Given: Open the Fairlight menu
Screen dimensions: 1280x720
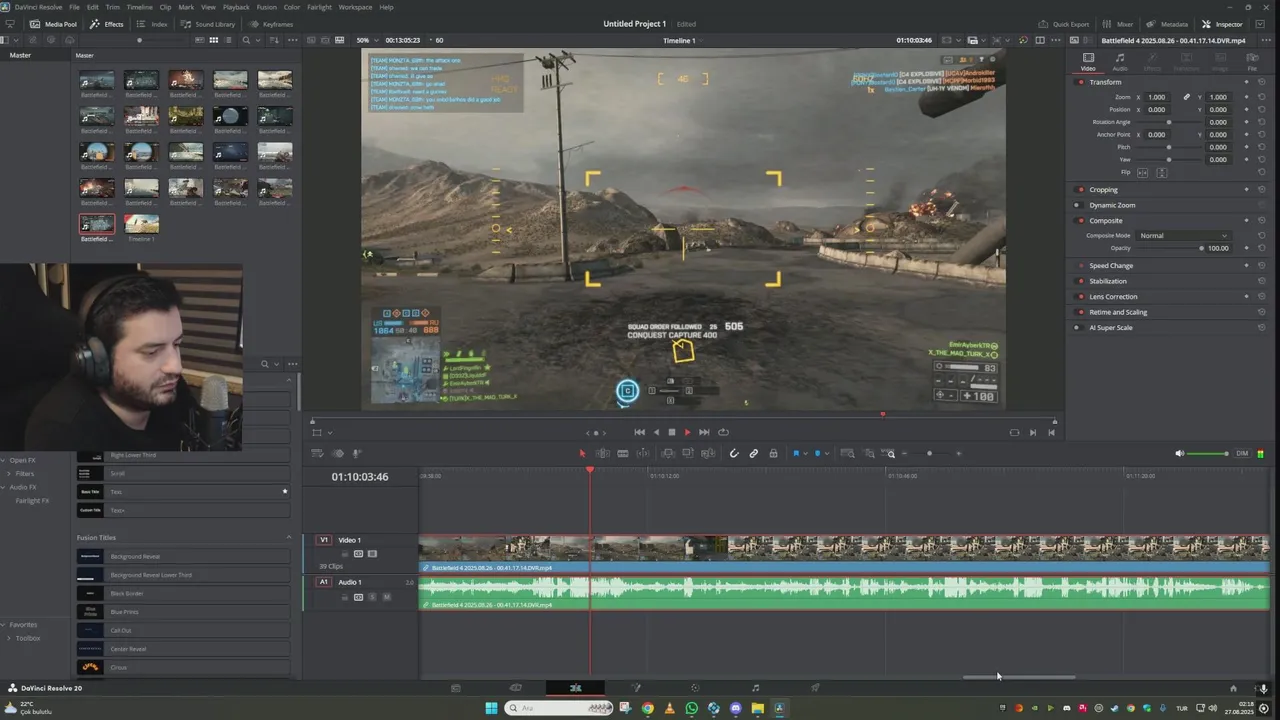Looking at the screenshot, I should tap(319, 7).
